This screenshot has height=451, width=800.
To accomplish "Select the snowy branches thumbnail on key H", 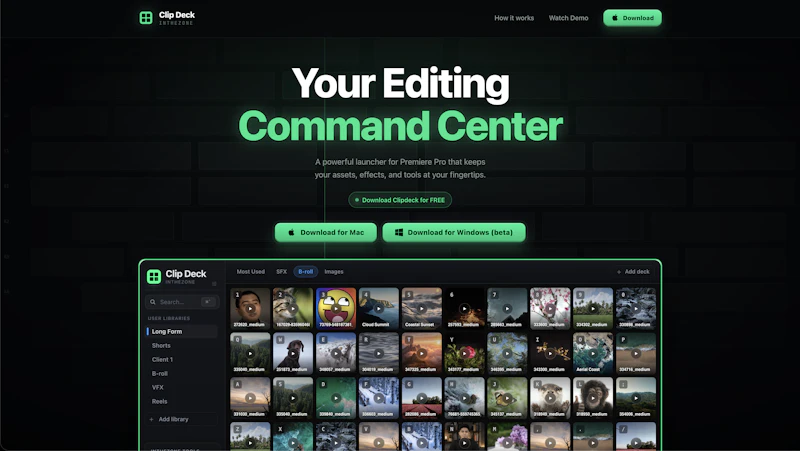I will tap(464, 398).
